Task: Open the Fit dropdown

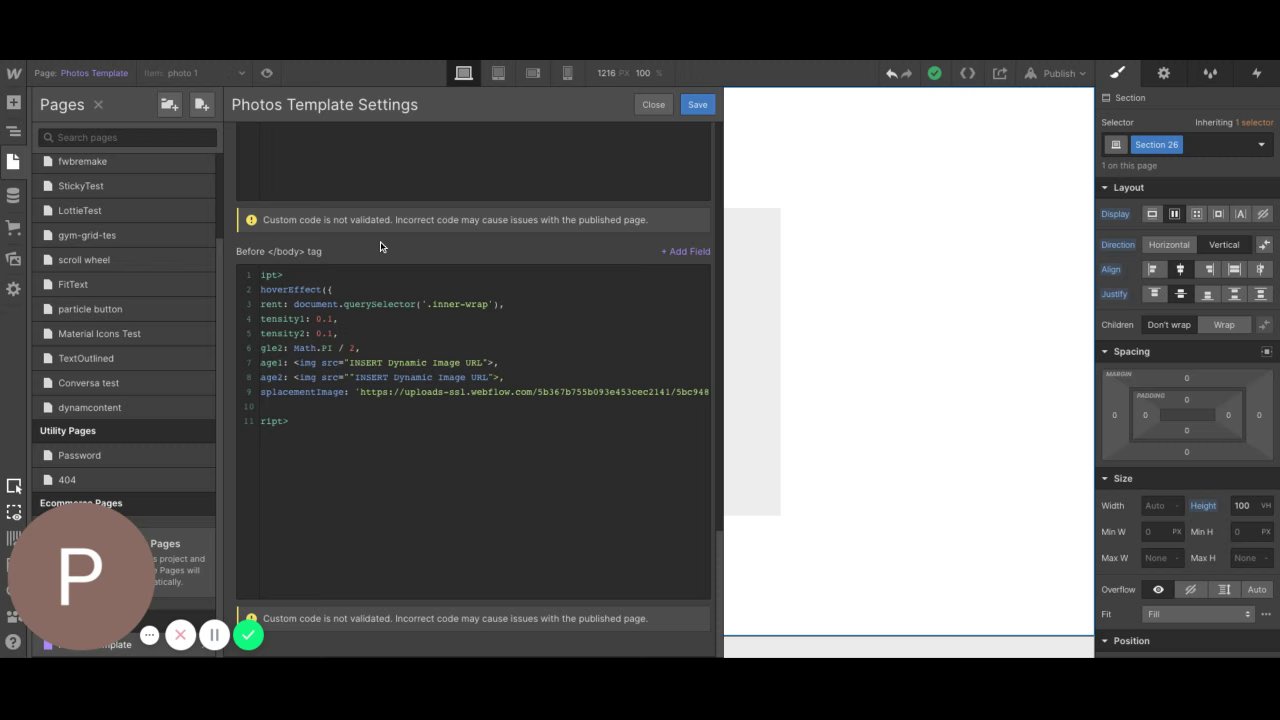Action: pos(1198,614)
